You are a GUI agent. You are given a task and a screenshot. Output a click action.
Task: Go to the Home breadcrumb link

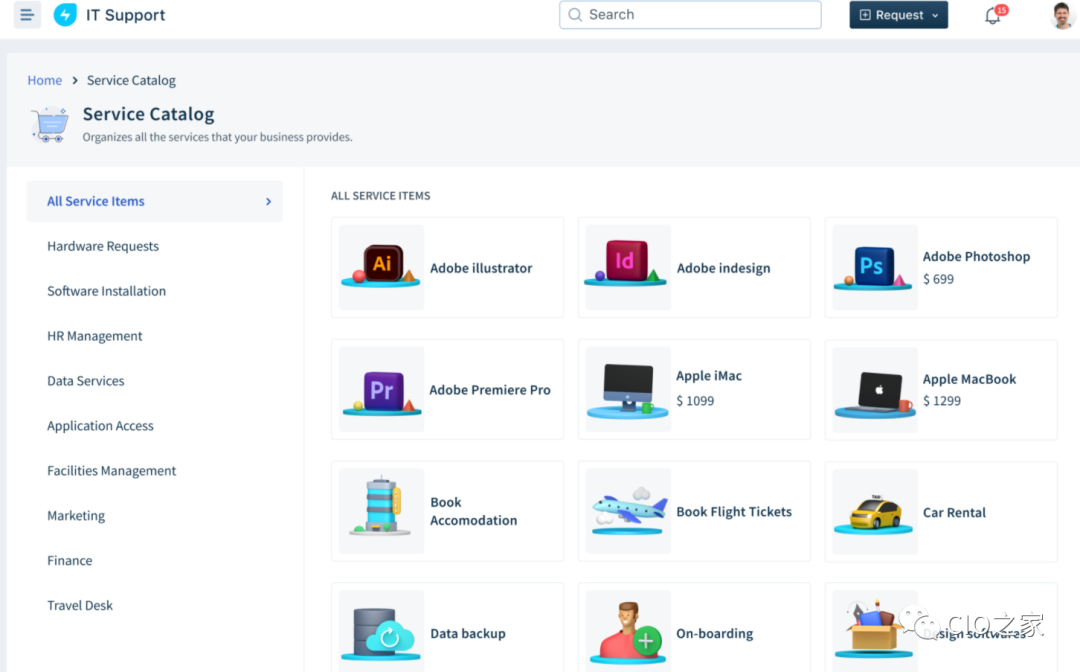(45, 80)
